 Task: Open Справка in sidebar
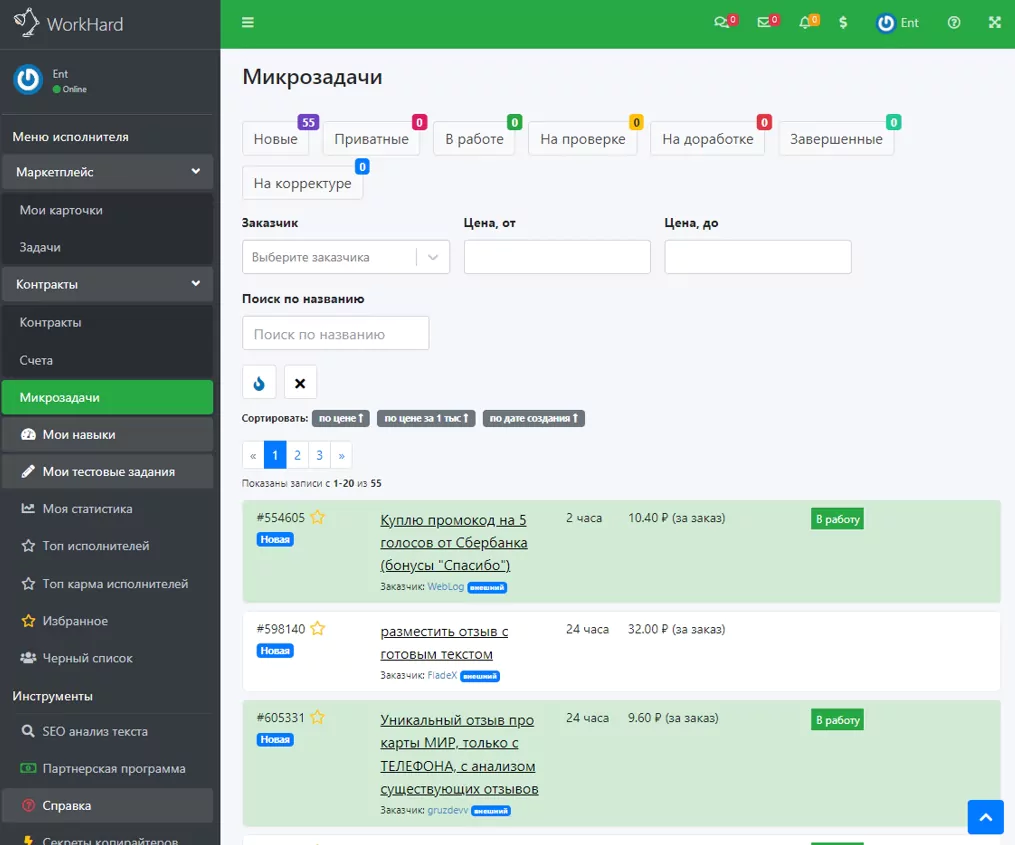pos(107,806)
